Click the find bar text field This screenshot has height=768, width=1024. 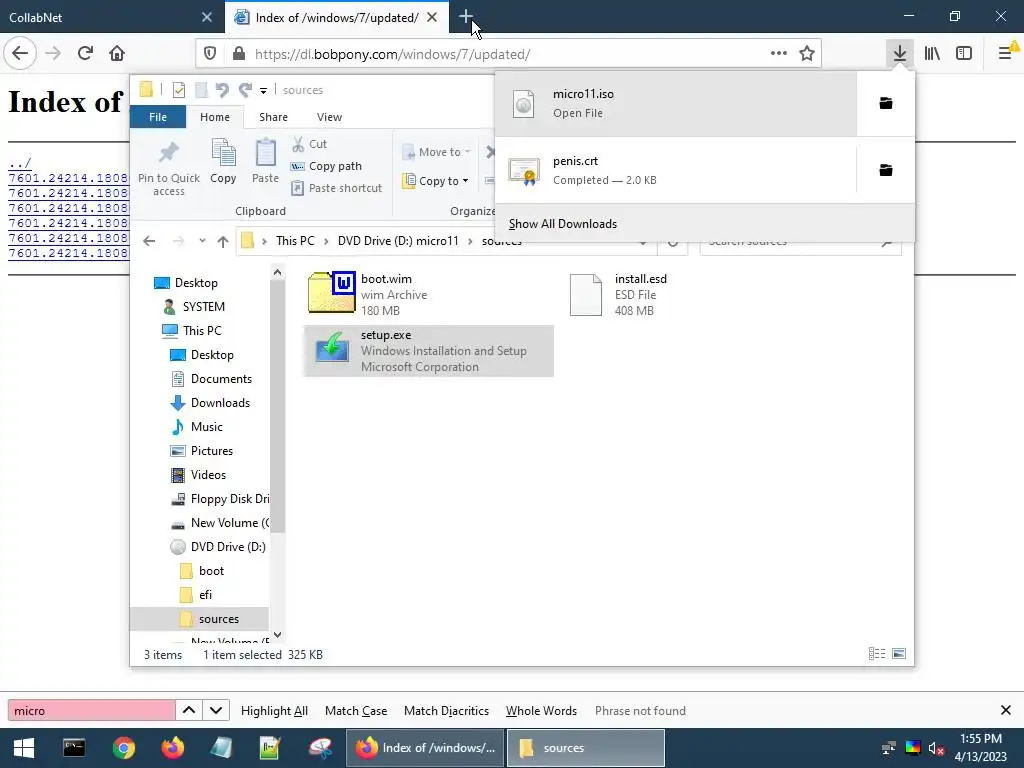[x=91, y=711]
